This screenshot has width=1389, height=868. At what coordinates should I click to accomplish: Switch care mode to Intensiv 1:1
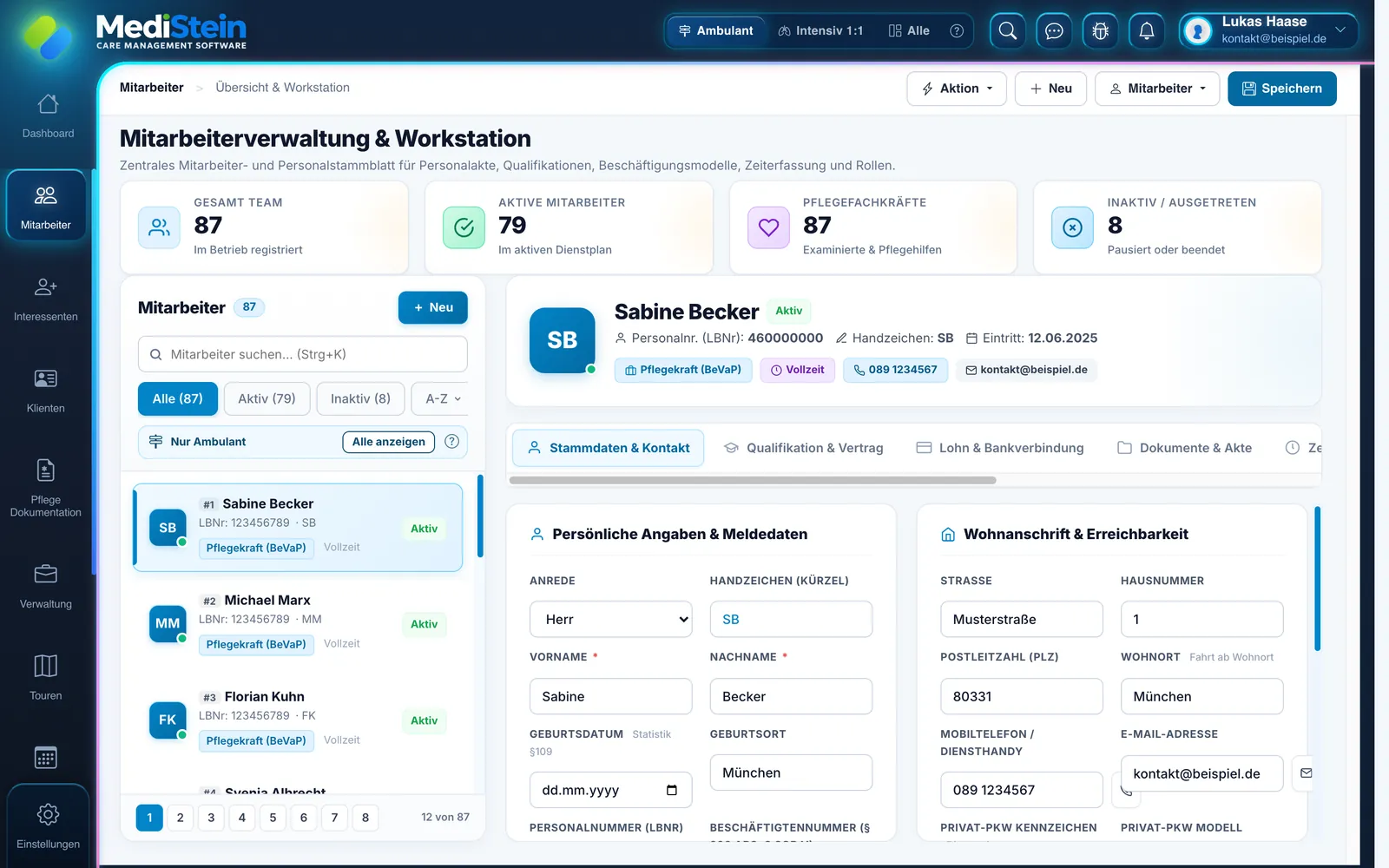820,31
